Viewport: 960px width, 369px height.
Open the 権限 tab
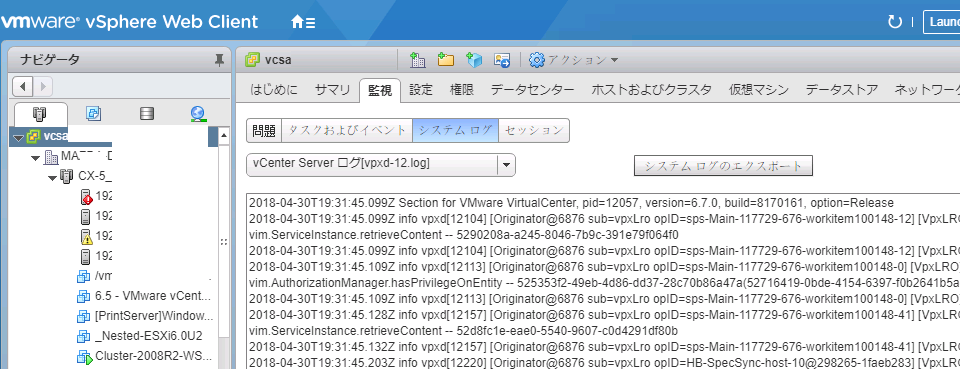click(x=462, y=90)
